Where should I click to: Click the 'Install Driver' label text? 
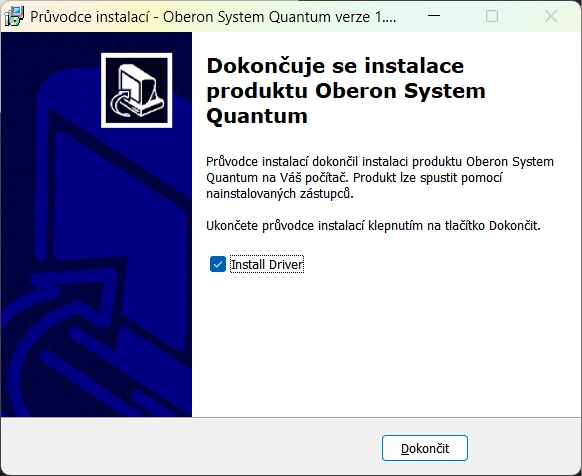(267, 264)
